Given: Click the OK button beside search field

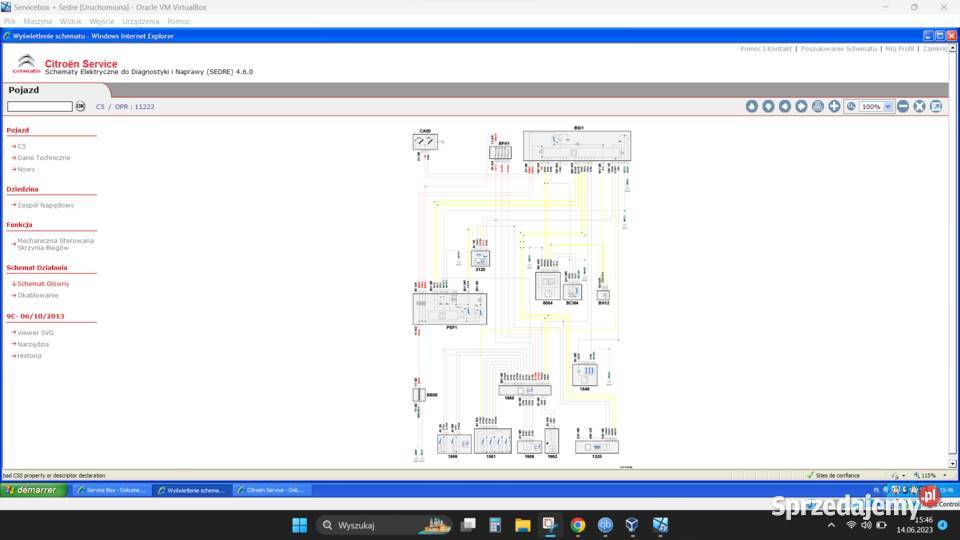Looking at the screenshot, I should click(x=80, y=106).
